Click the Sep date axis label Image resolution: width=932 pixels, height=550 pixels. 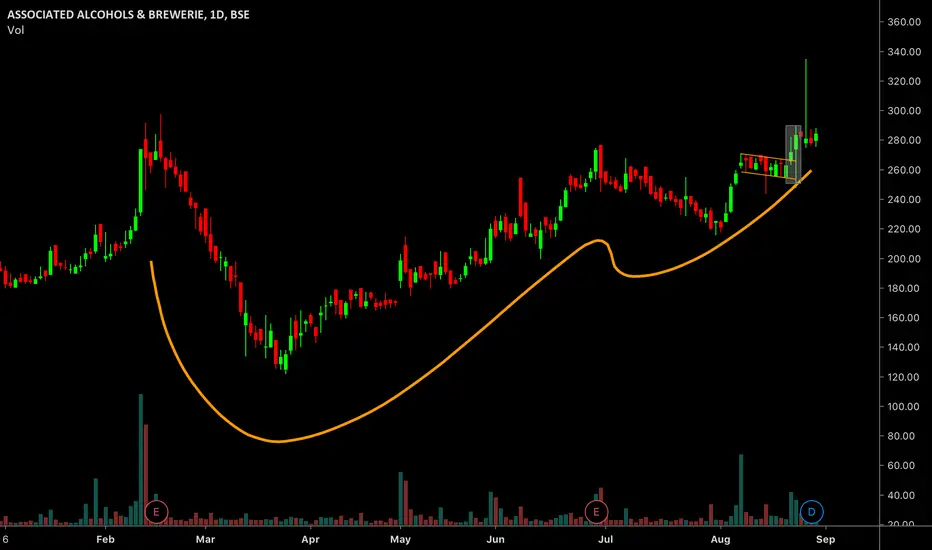click(825, 539)
